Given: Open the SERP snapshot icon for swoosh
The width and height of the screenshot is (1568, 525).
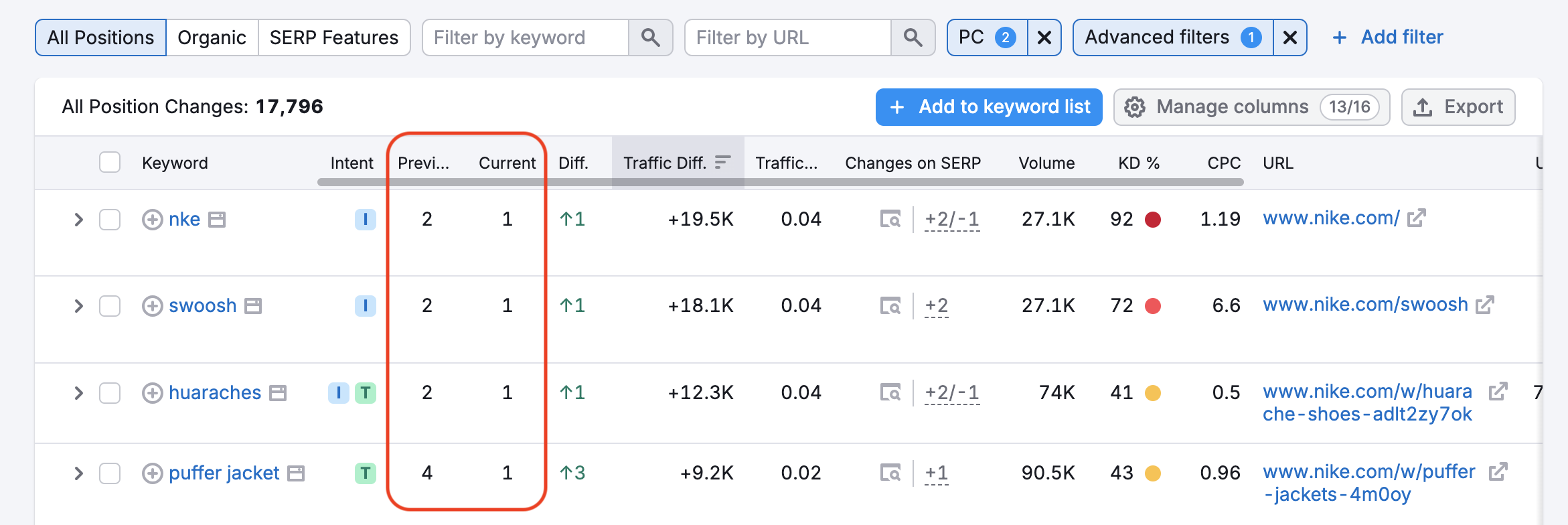Looking at the screenshot, I should [x=890, y=306].
